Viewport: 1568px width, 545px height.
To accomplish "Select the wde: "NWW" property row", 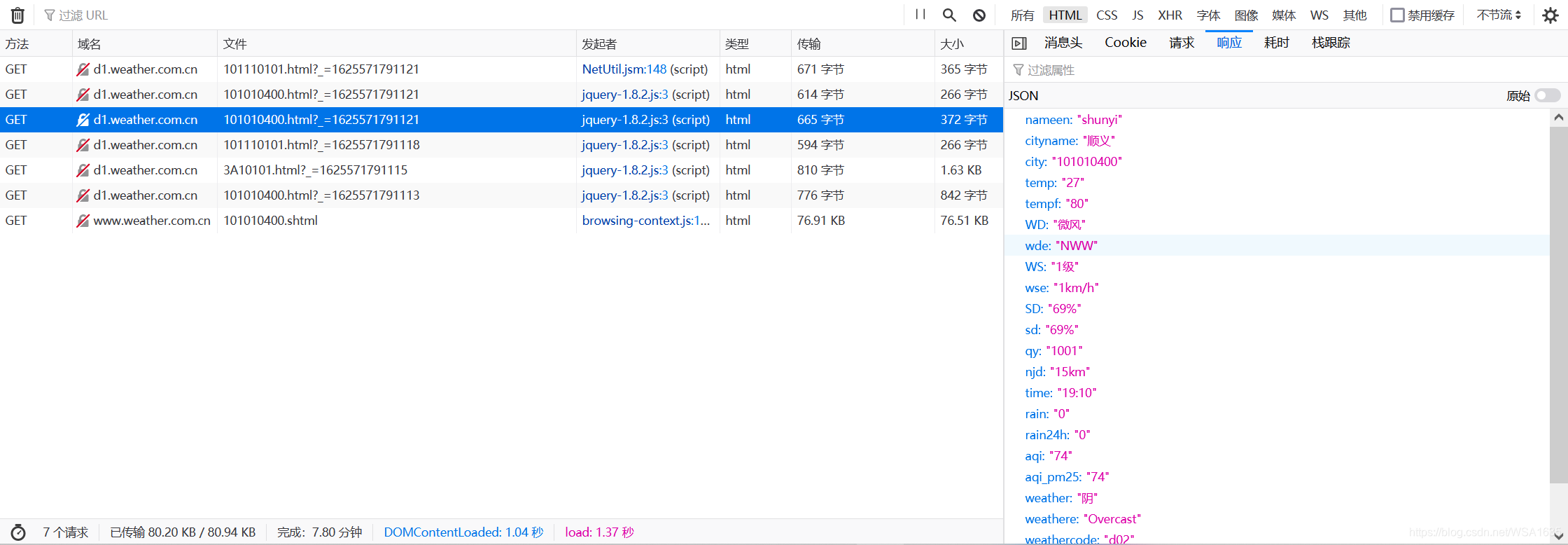I will [1277, 246].
